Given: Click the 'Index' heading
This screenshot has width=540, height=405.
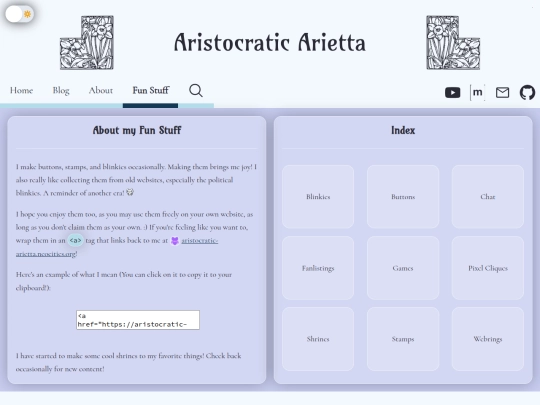Looking at the screenshot, I should pyautogui.click(x=403, y=130).
